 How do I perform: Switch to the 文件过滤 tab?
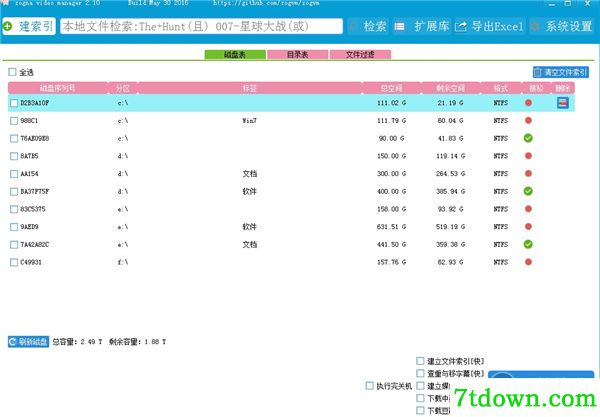pos(360,55)
